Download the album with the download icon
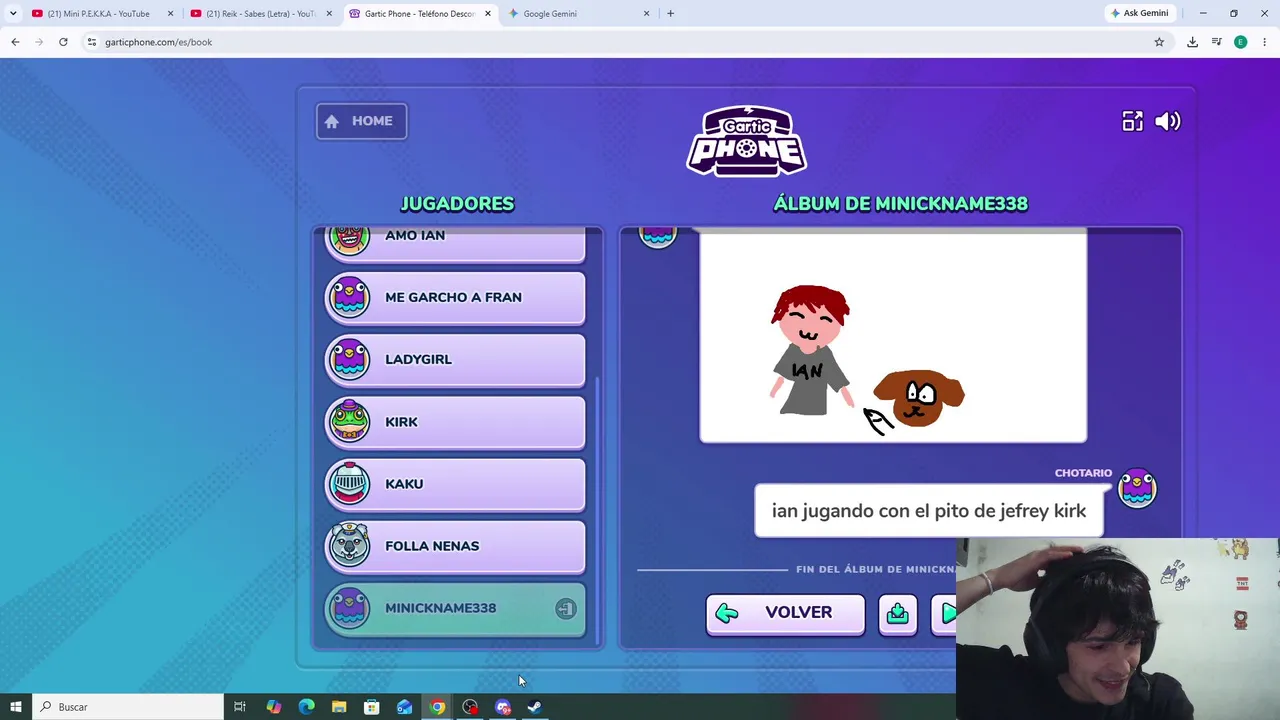Viewport: 1280px width, 720px height. (897, 613)
